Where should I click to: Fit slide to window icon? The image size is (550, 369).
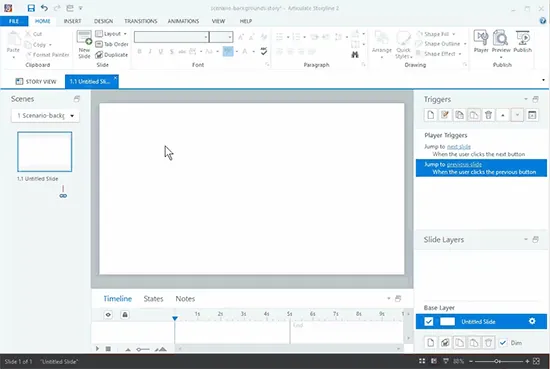pyautogui.click(x=536, y=361)
